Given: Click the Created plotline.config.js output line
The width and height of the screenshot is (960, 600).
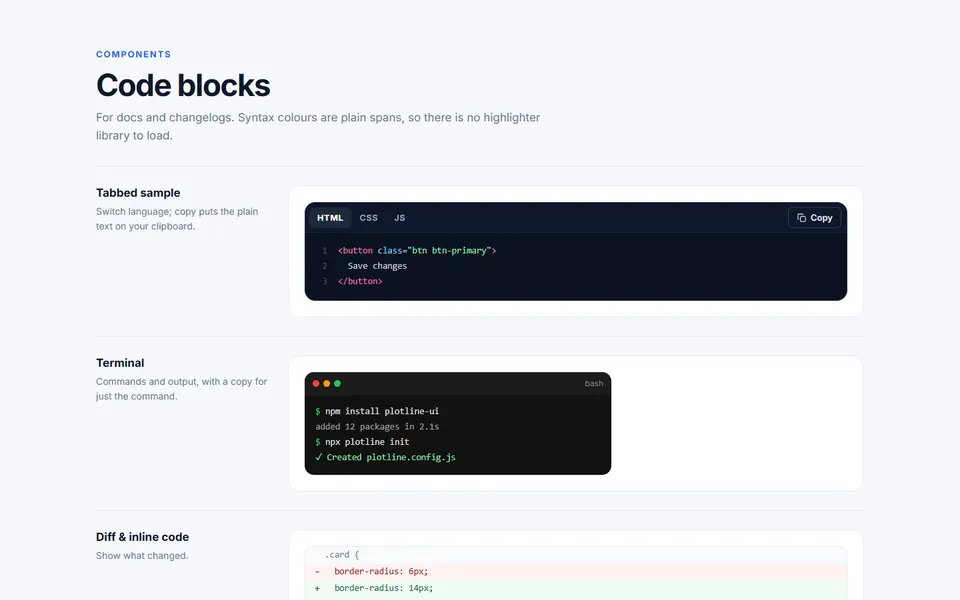Looking at the screenshot, I should click(385, 457).
